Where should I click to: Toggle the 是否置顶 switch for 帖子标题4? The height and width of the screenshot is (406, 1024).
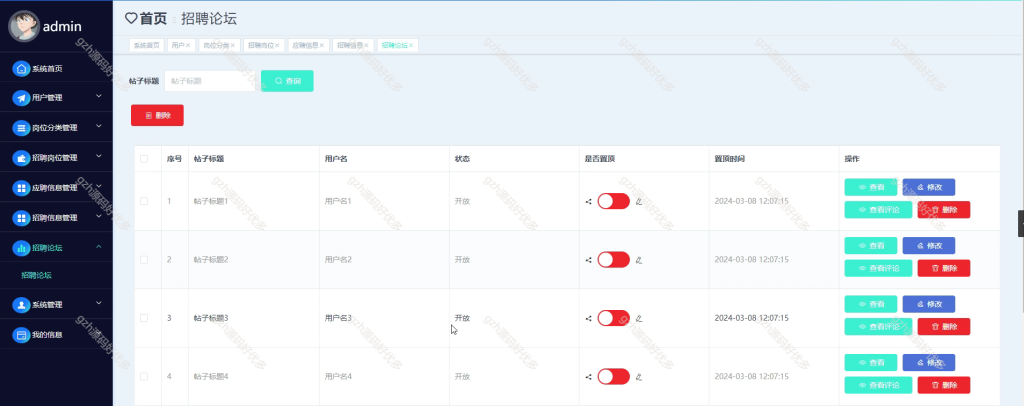(613, 377)
